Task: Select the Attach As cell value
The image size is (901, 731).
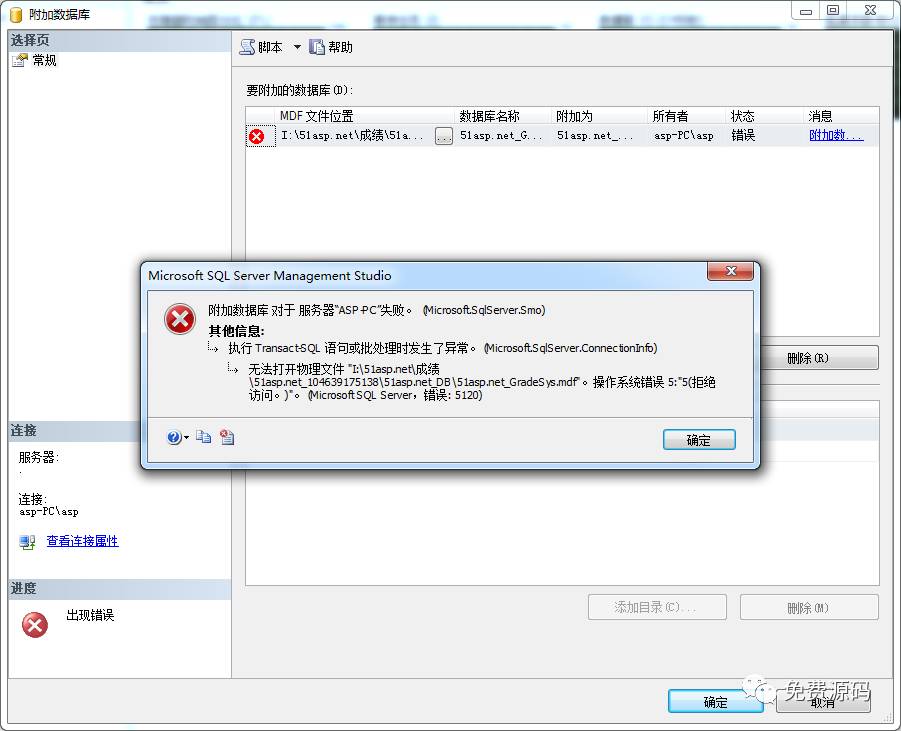Action: tap(595, 136)
